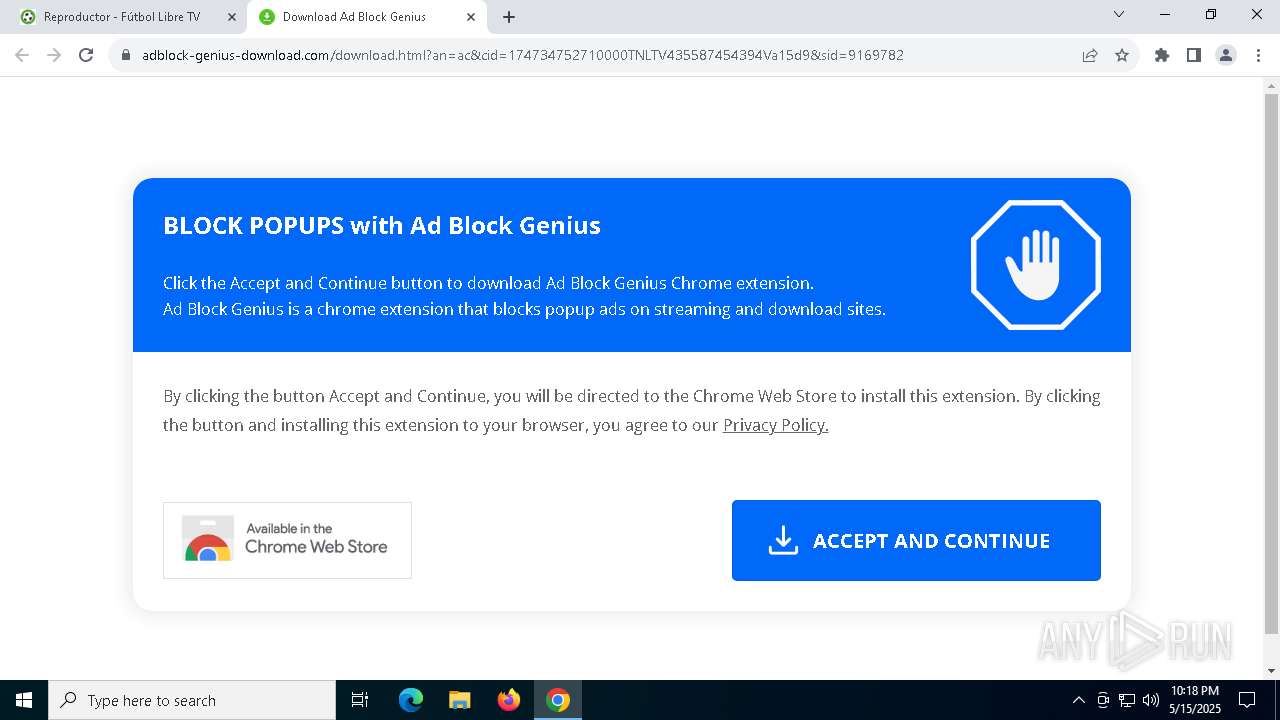Switch to the Reproductor - Fútbol Libre TV tab

[122, 17]
